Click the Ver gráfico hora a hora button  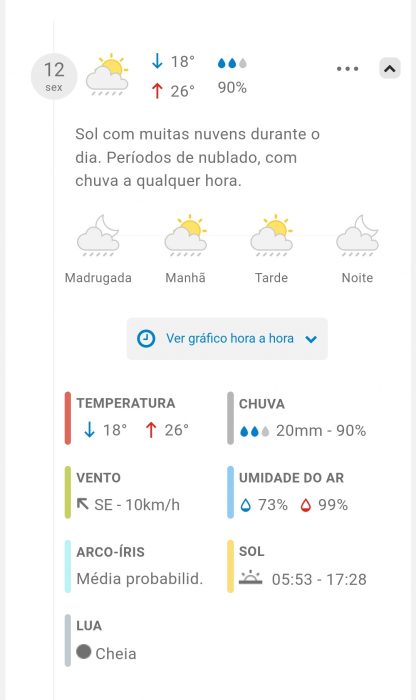tap(227, 339)
